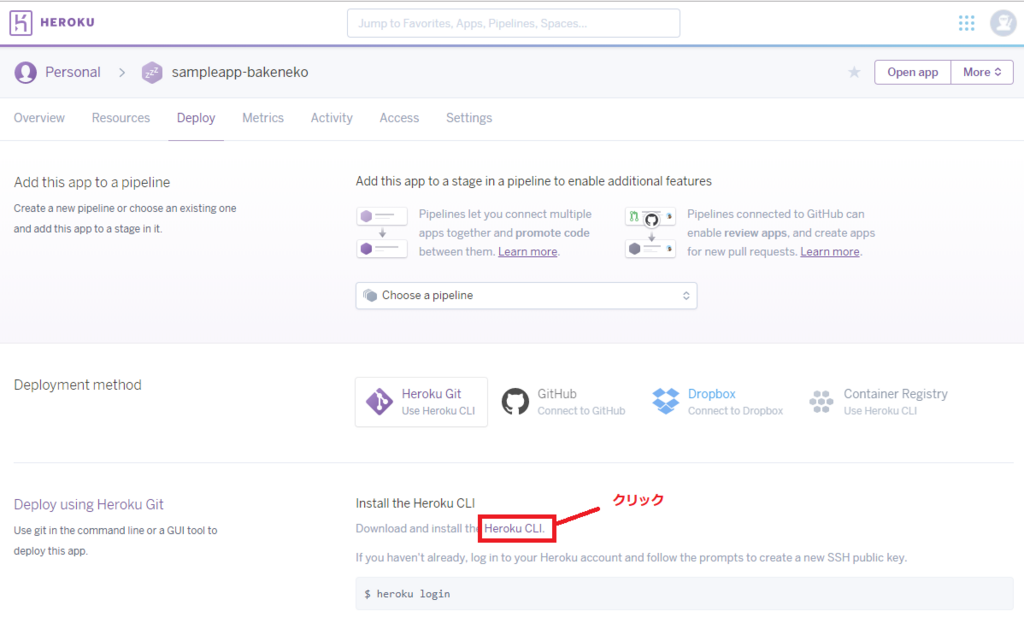Screen dimensions: 1024x623
Task: Select the Heroku Git deployment icon
Action: click(x=379, y=402)
